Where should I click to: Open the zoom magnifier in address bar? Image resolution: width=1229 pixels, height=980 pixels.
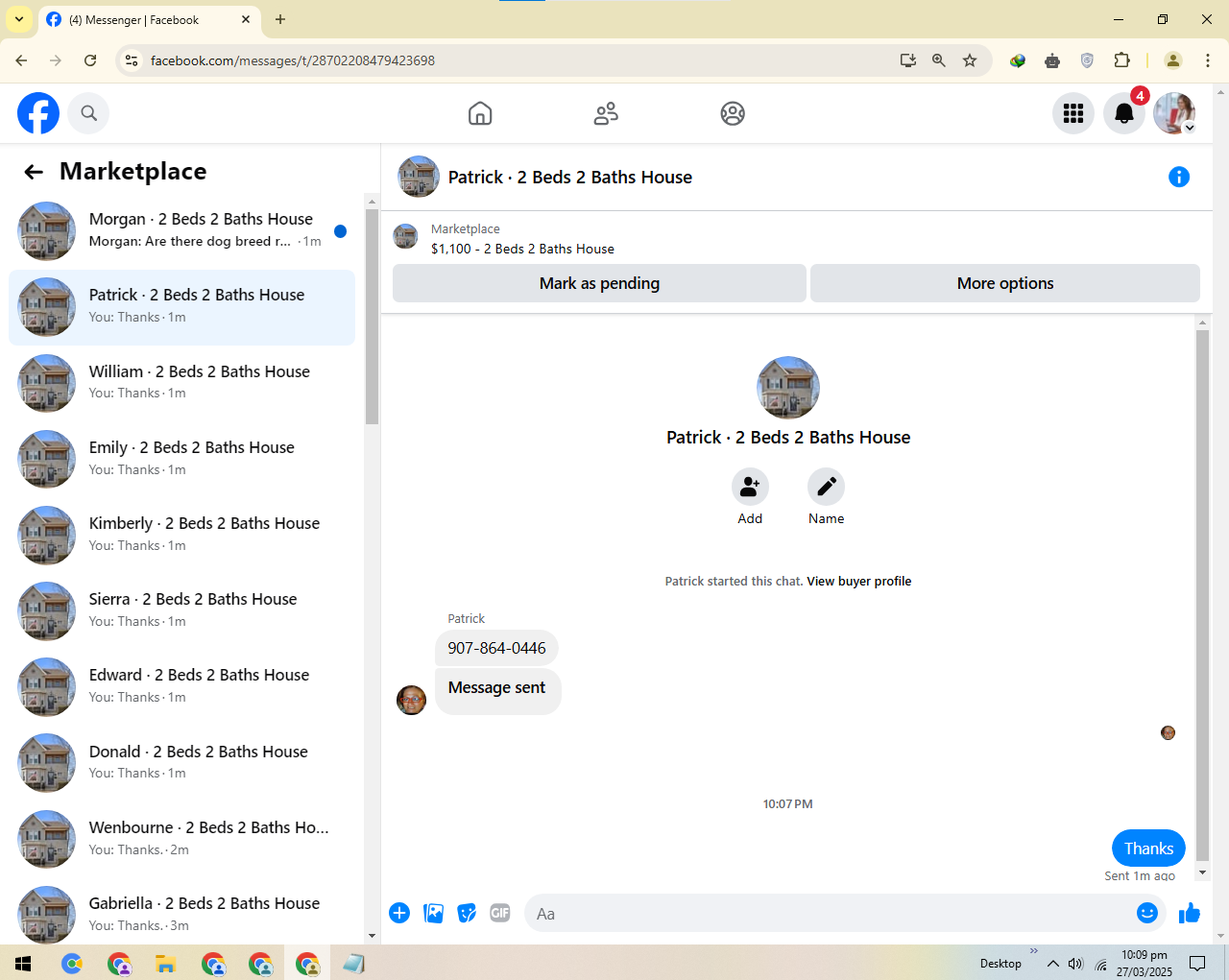(x=939, y=60)
